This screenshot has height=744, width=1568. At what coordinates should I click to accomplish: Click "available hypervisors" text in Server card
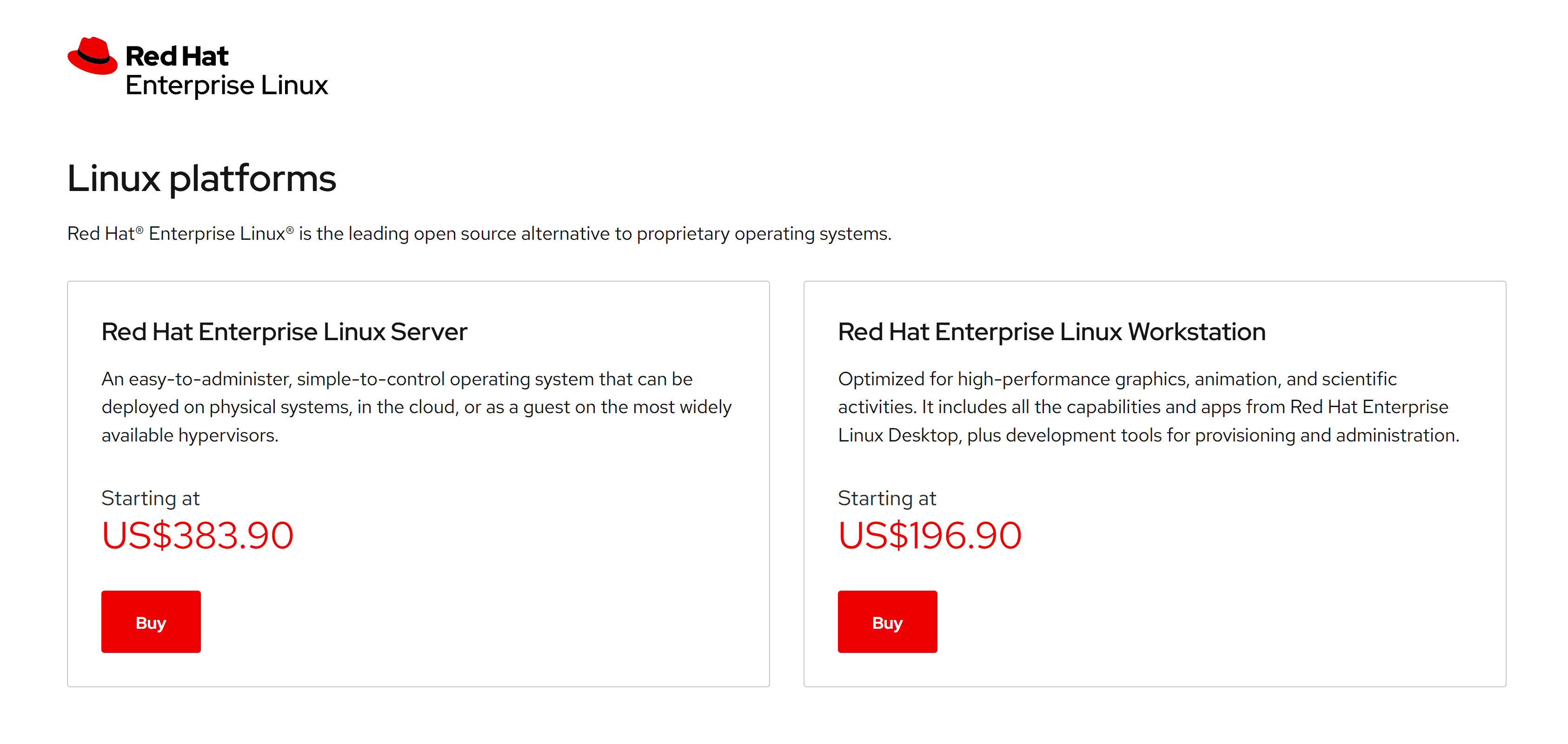tap(189, 435)
